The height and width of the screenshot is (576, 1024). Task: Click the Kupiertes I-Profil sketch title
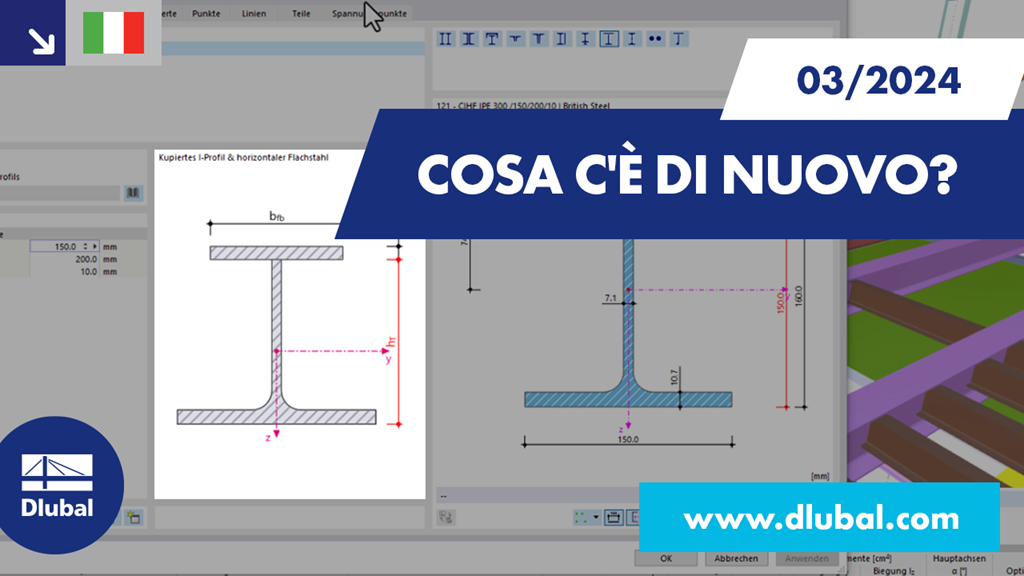click(x=244, y=157)
